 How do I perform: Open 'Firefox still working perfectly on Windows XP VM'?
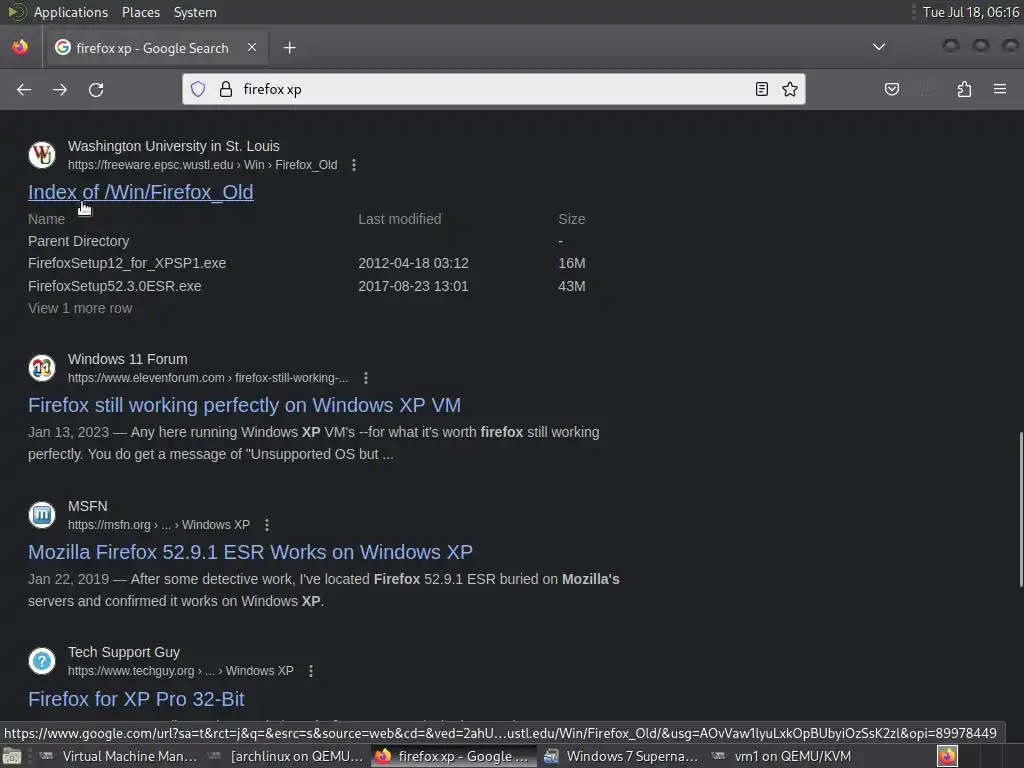tap(244, 405)
